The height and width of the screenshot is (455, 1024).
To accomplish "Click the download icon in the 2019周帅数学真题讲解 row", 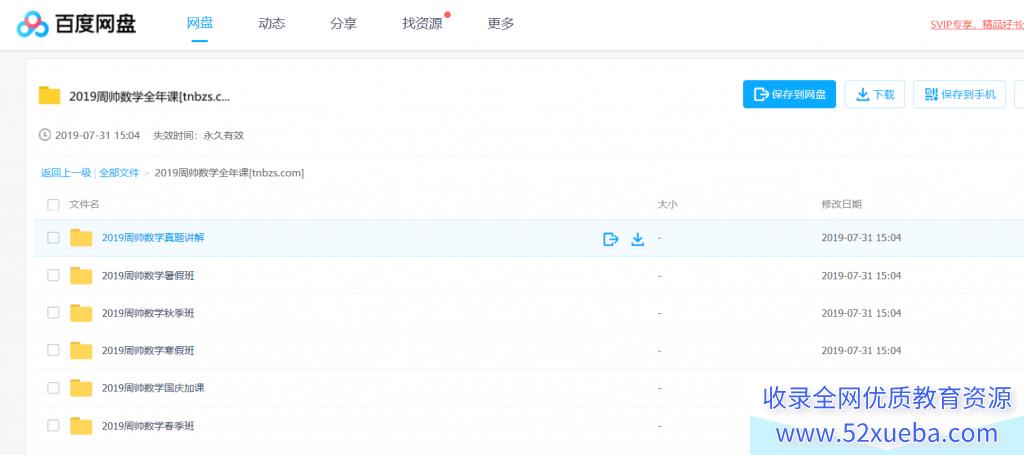I will click(x=637, y=240).
